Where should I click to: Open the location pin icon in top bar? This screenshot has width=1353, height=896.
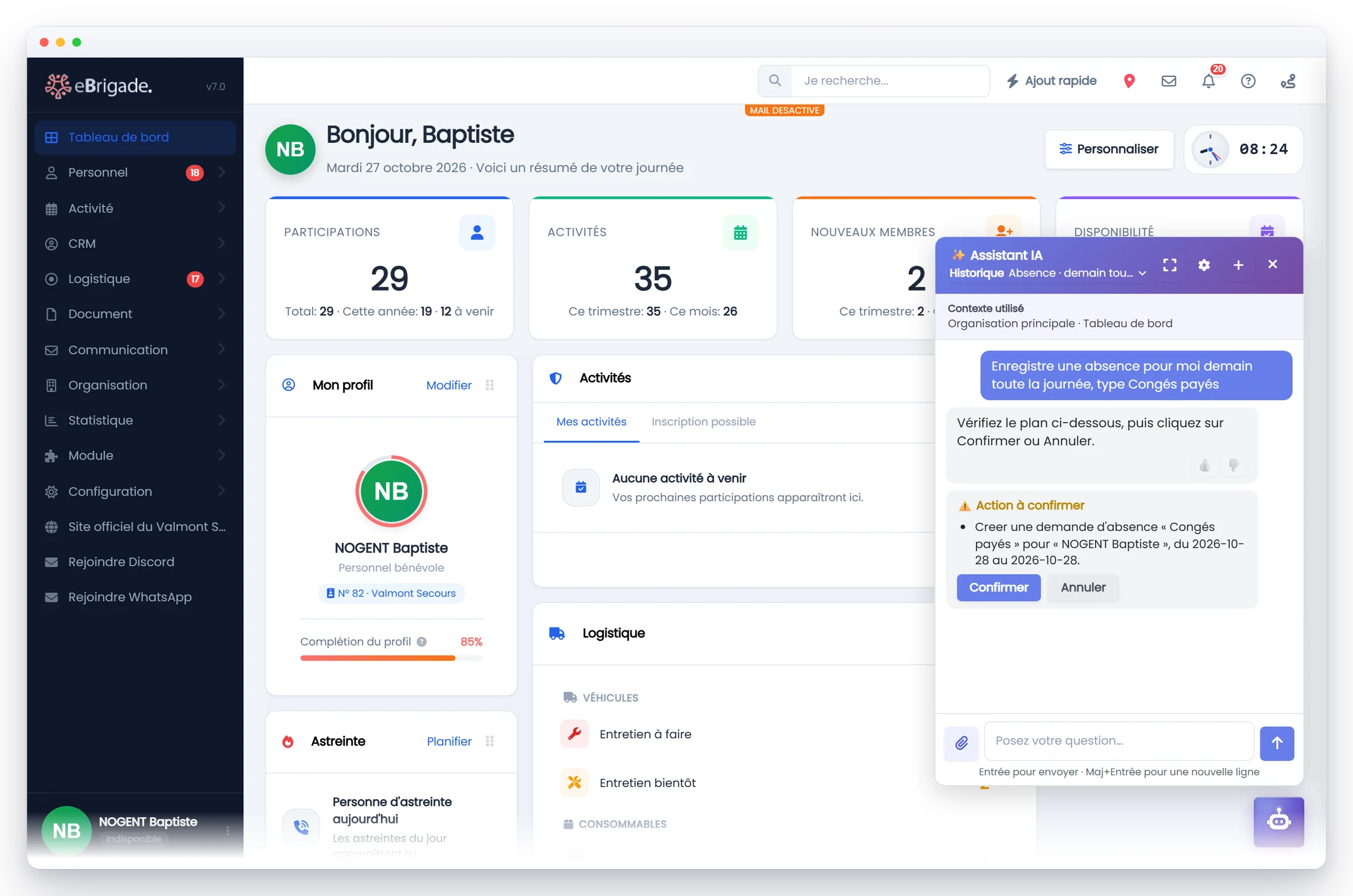1129,81
